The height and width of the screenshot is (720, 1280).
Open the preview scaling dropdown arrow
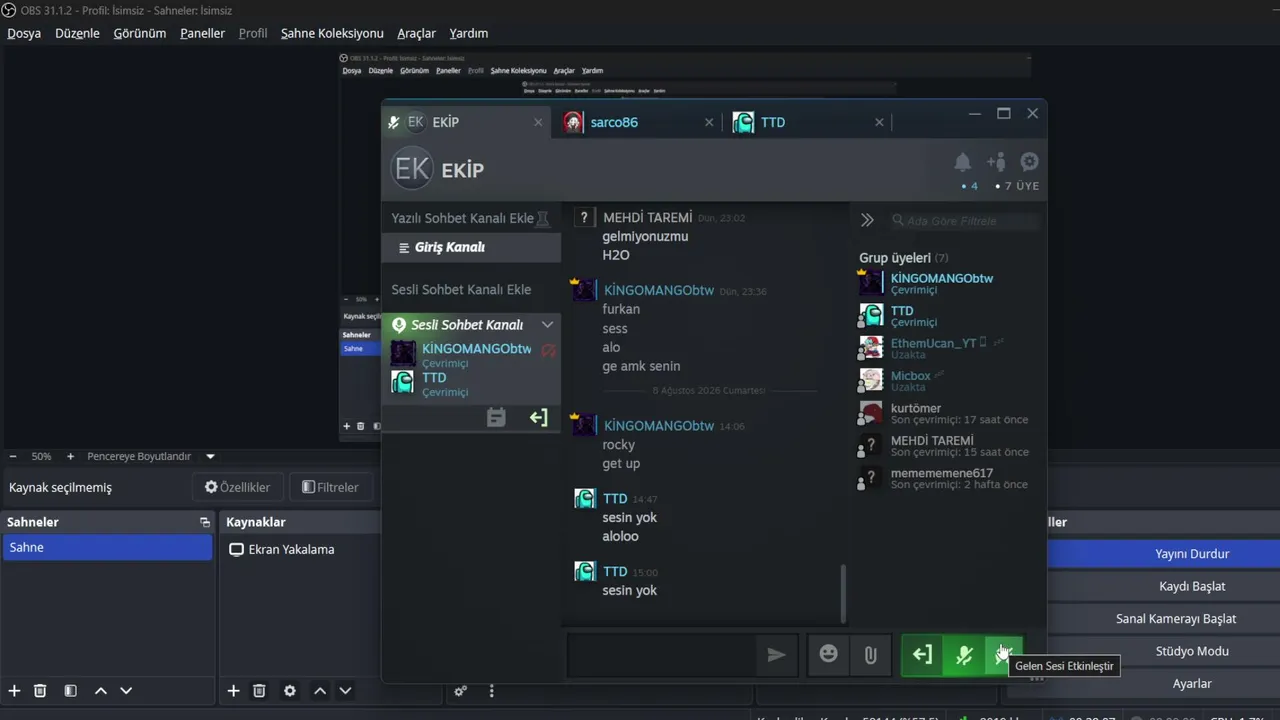(x=210, y=456)
